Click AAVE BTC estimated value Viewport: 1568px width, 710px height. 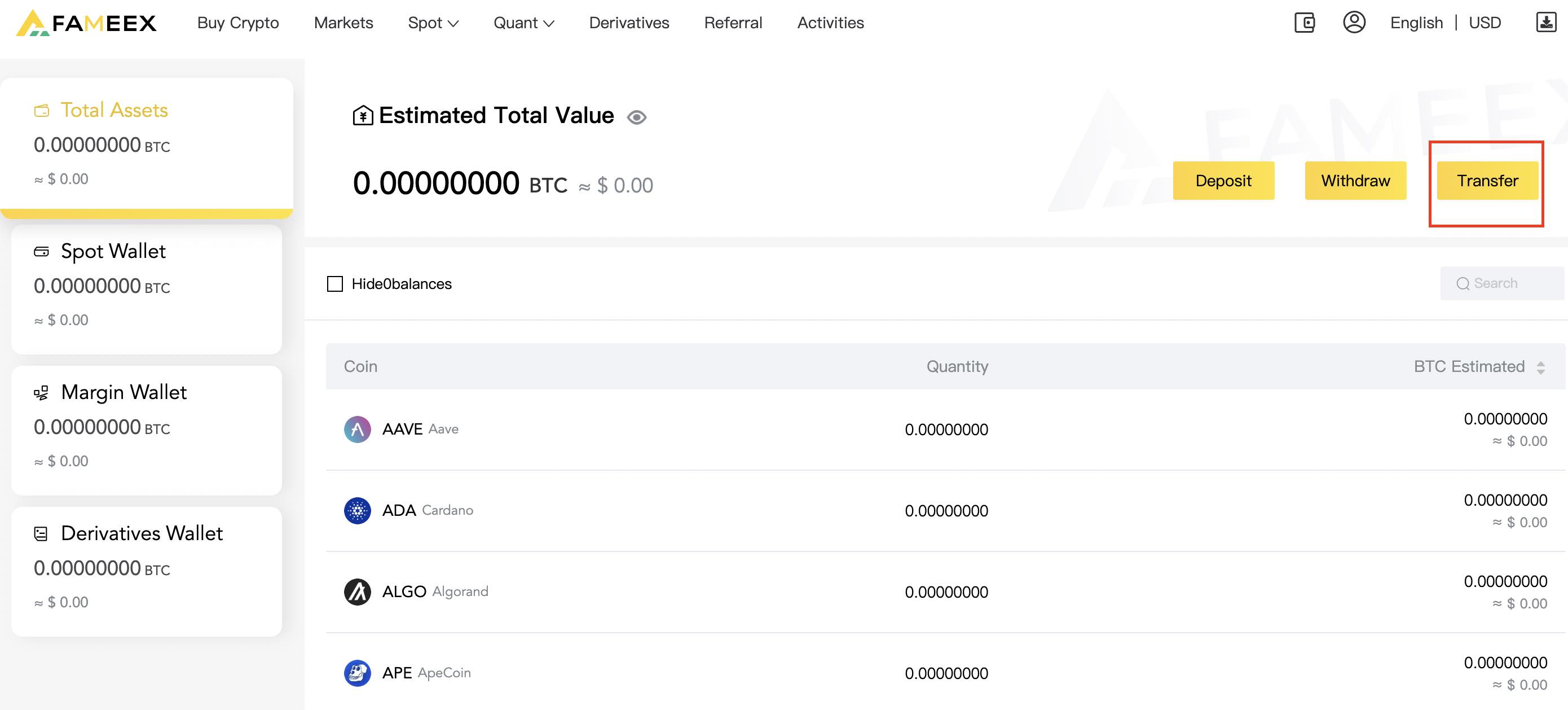click(1505, 419)
